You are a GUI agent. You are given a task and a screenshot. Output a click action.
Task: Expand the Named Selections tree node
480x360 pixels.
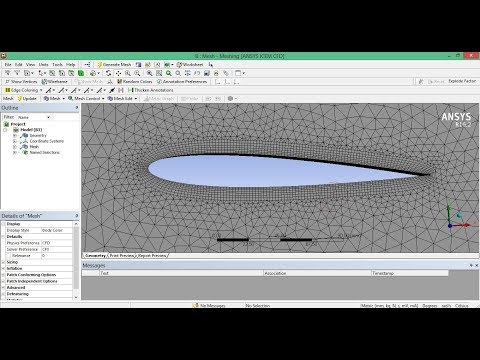click(x=15, y=153)
